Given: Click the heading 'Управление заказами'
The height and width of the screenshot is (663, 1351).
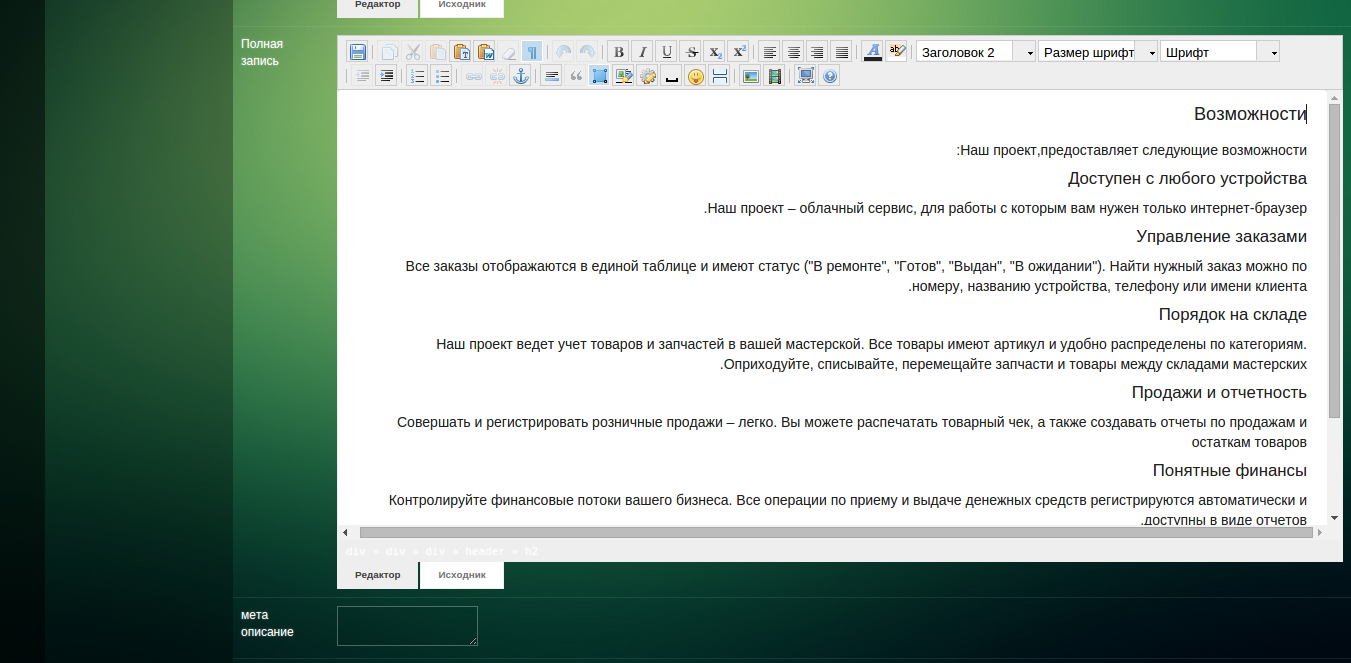Looking at the screenshot, I should click(1221, 237).
